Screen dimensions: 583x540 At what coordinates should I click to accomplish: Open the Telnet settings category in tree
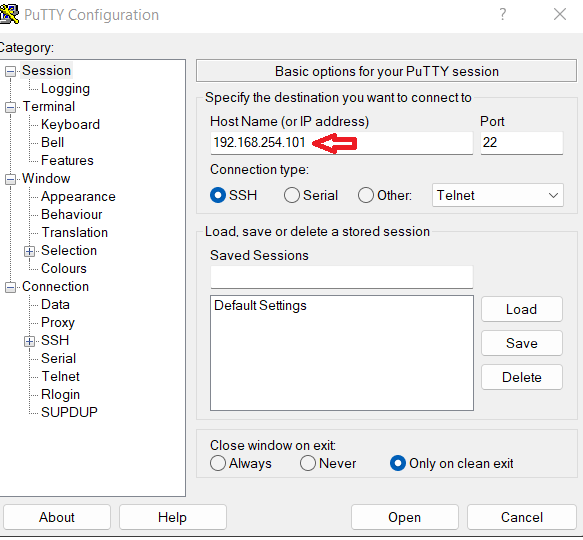(x=60, y=376)
